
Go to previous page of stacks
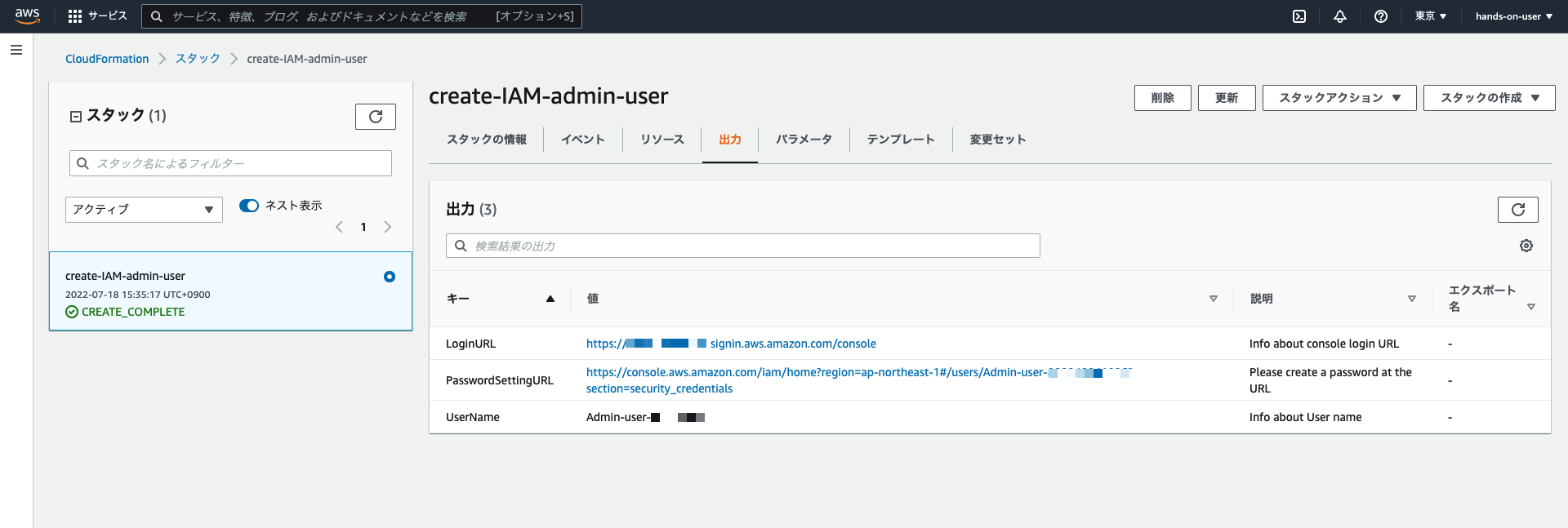coord(340,227)
